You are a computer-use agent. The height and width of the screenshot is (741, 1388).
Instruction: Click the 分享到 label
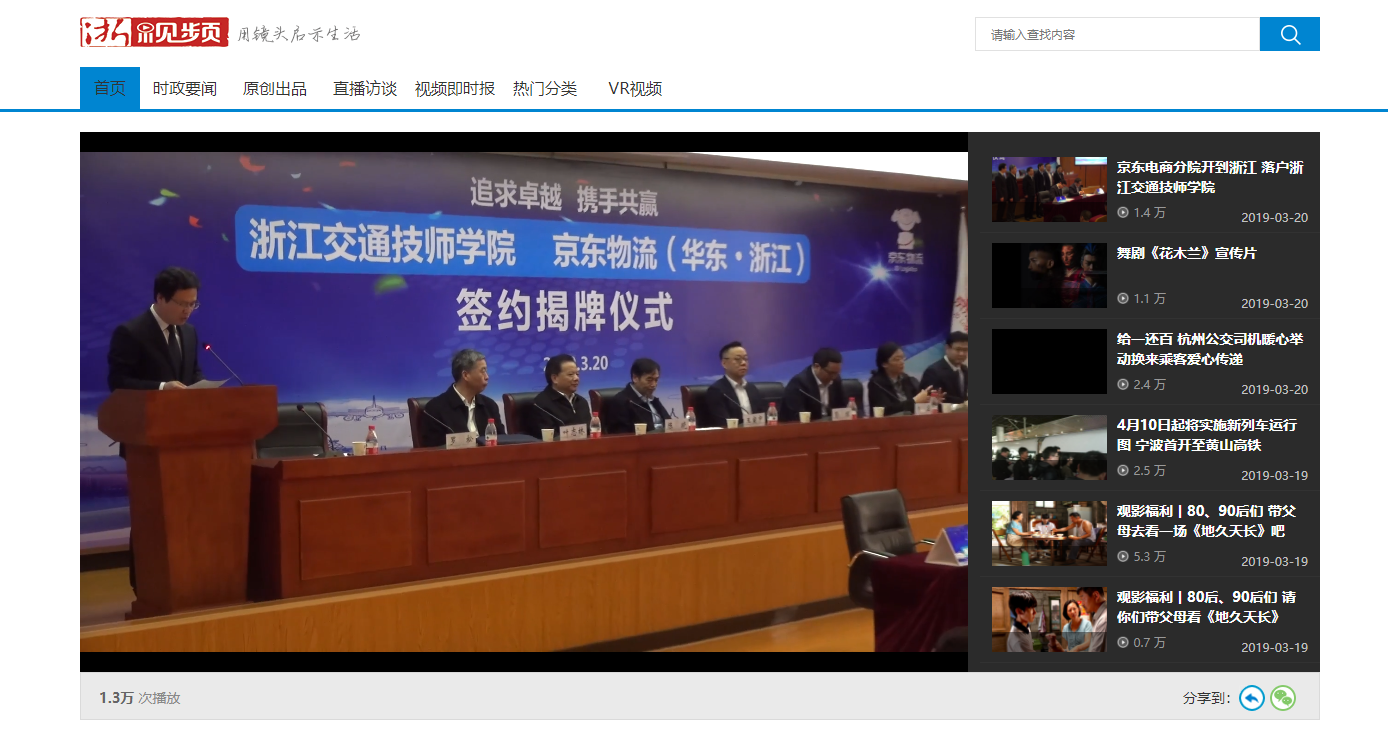click(1207, 698)
